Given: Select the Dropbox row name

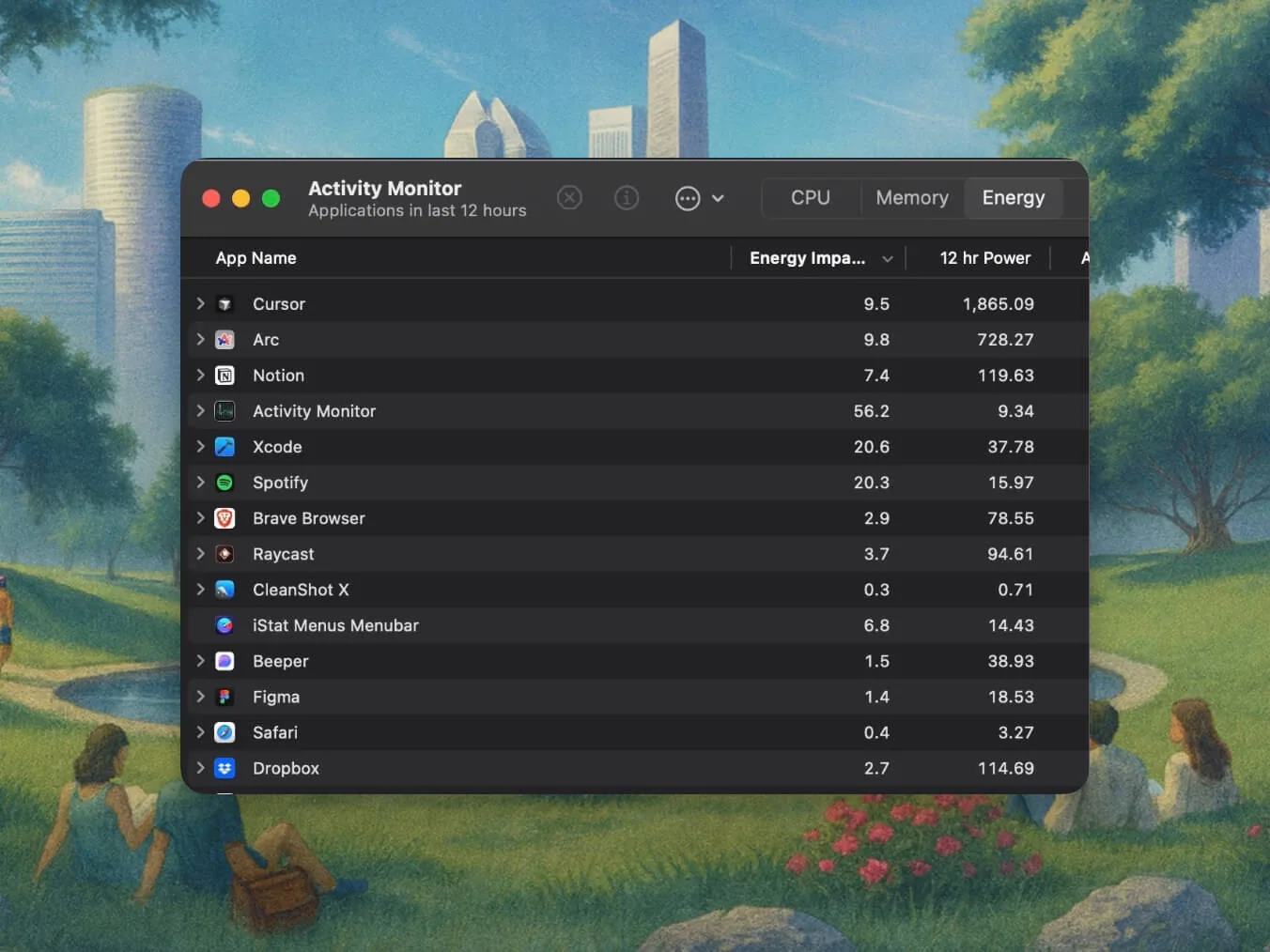Looking at the screenshot, I should pos(286,768).
